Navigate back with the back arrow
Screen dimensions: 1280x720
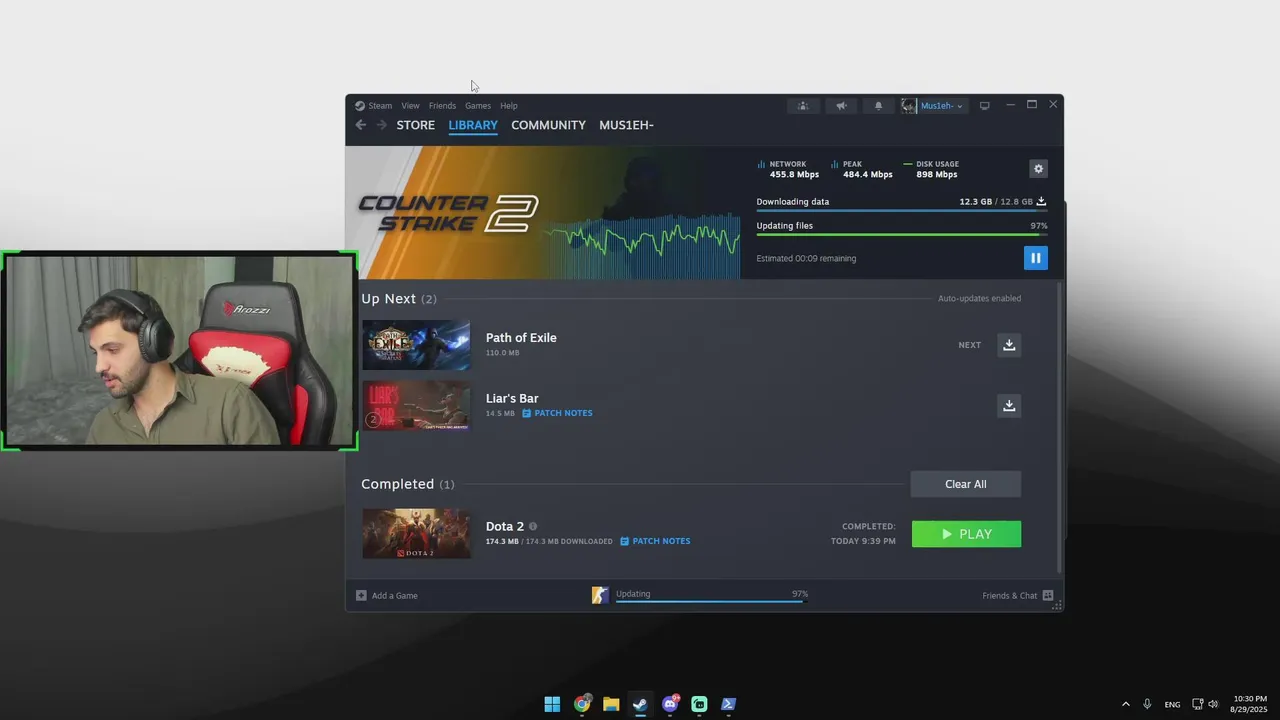[x=361, y=125]
